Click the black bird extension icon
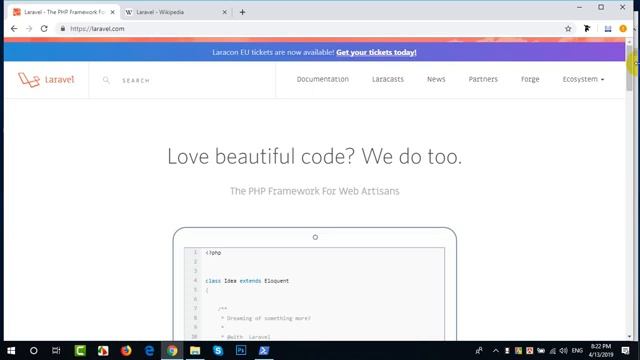640x360 pixels. click(x=587, y=28)
